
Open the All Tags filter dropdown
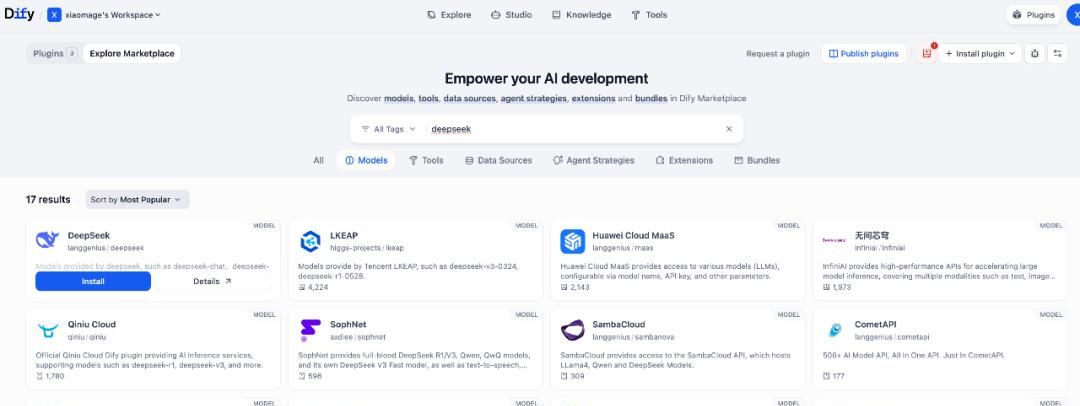(388, 129)
